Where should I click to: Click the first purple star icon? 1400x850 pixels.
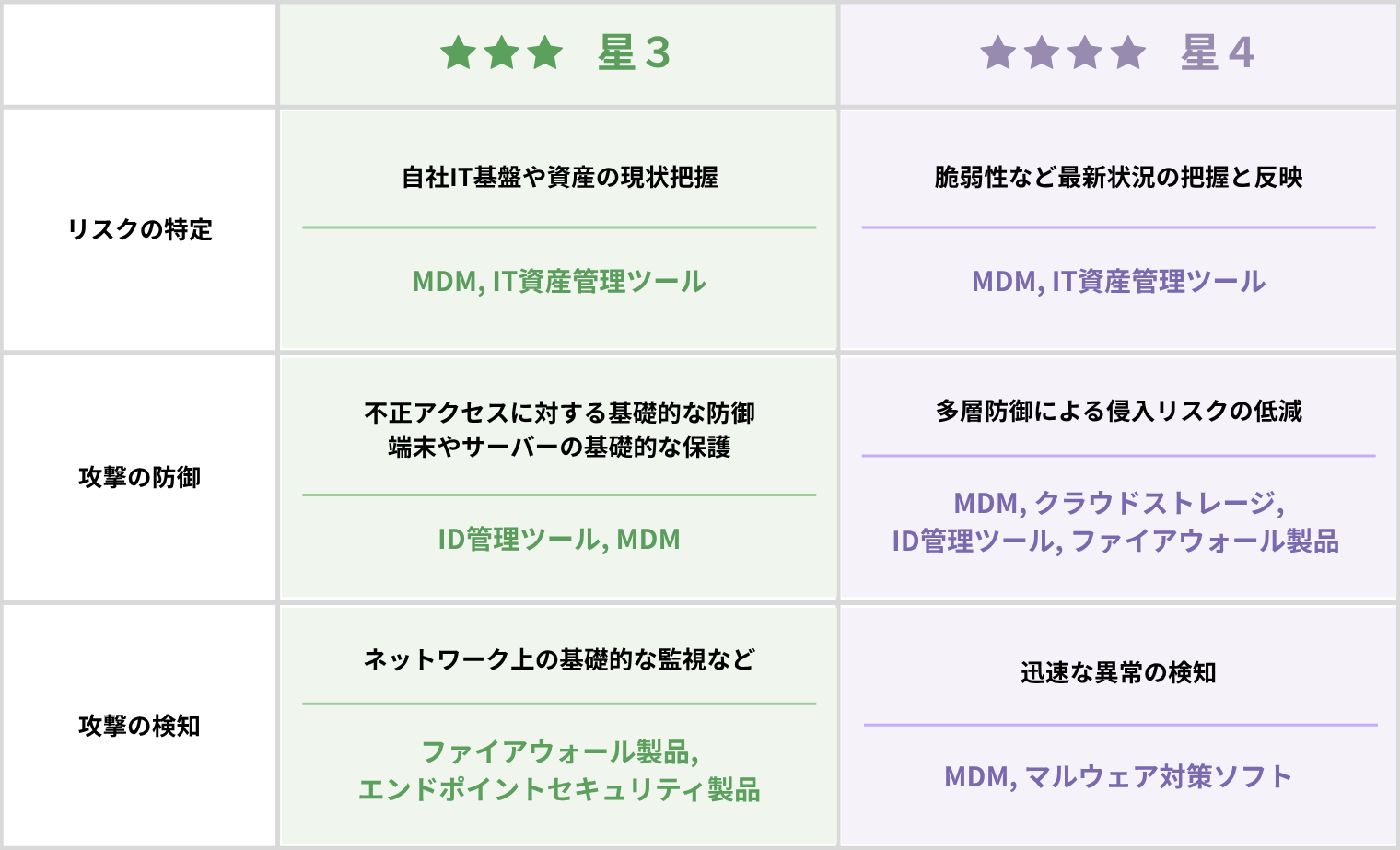pyautogui.click(x=998, y=52)
